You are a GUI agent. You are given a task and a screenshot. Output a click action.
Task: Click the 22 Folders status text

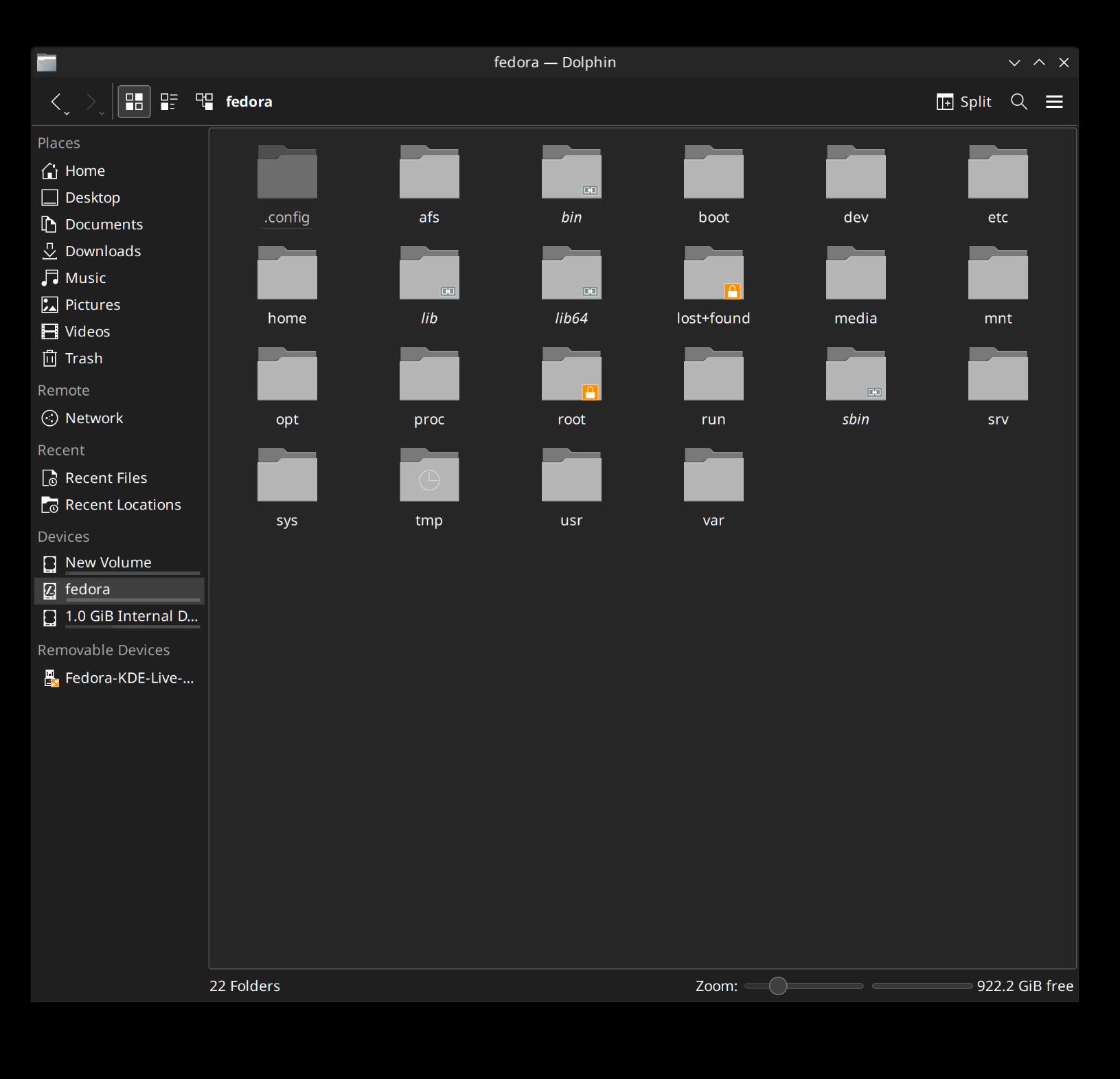(244, 986)
